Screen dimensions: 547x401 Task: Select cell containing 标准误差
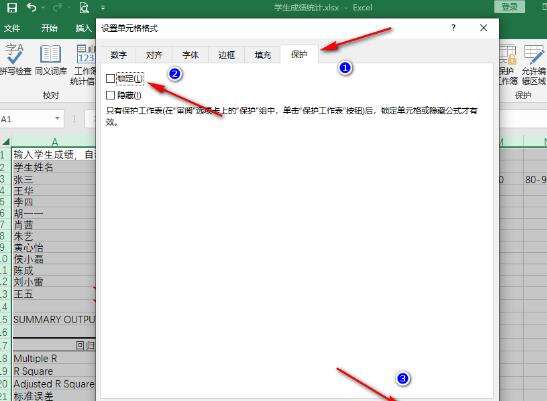click(x=54, y=396)
